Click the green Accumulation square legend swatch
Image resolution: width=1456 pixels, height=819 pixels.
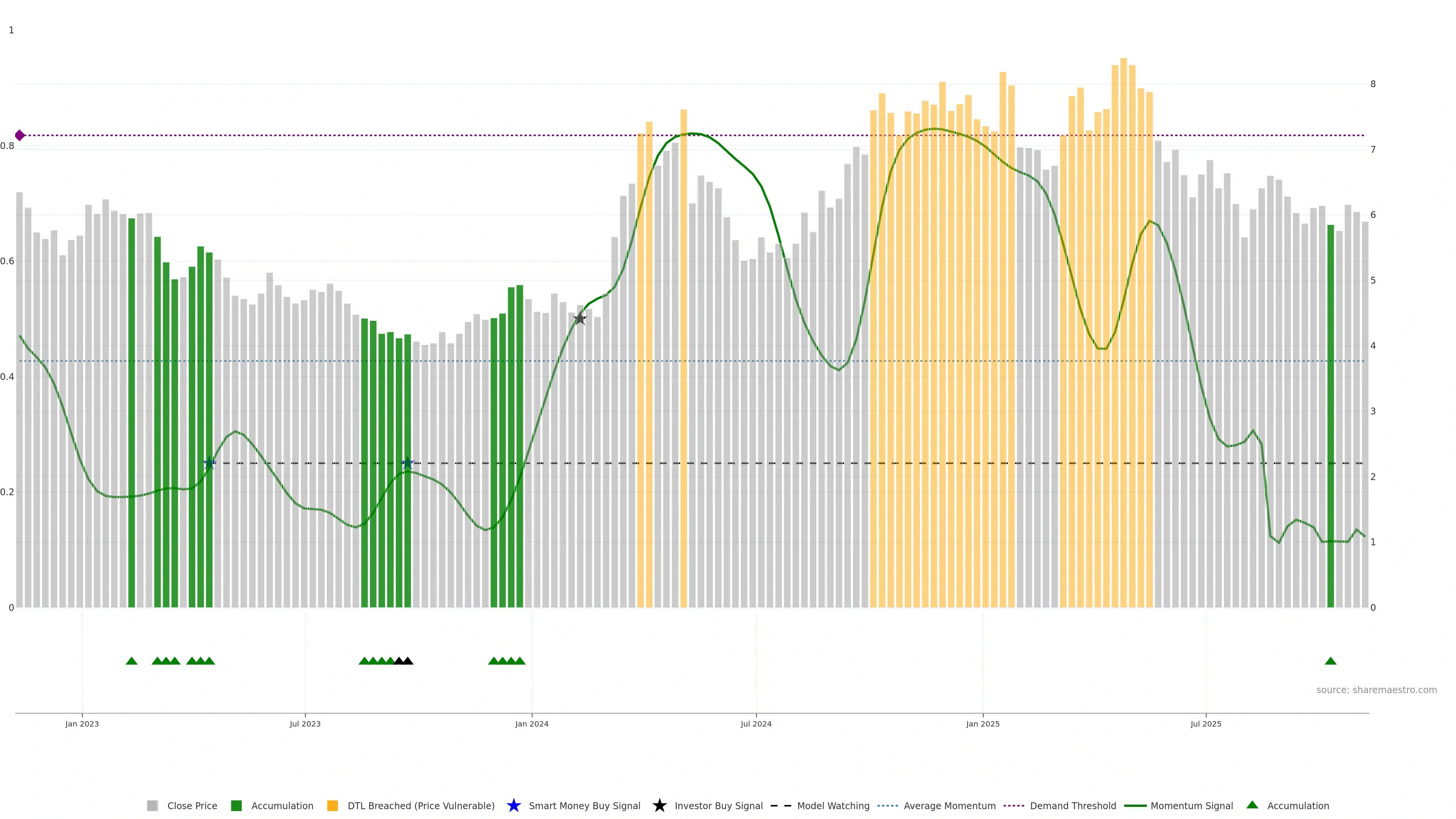[x=236, y=806]
